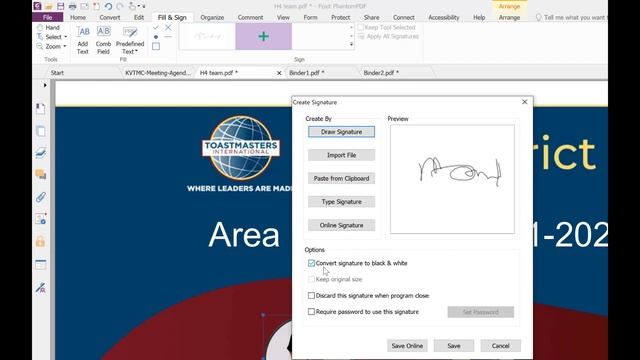Switch to the Convert ribbon tab

click(109, 18)
